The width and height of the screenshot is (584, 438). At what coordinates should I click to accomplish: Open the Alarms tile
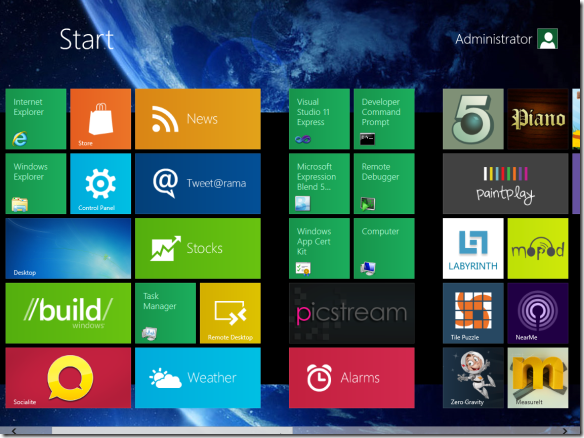(352, 378)
